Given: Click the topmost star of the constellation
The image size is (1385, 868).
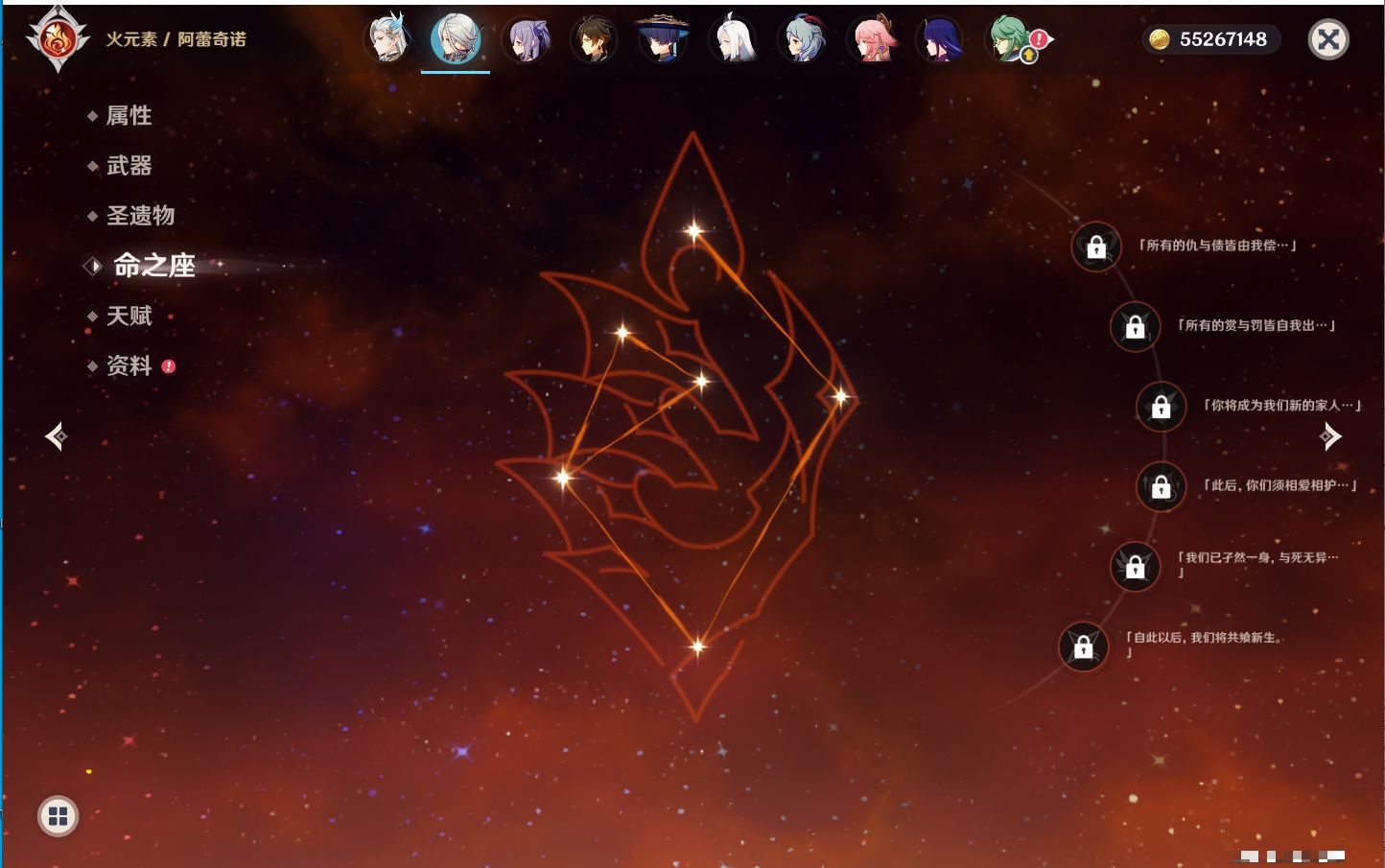Looking at the screenshot, I should click(693, 230).
